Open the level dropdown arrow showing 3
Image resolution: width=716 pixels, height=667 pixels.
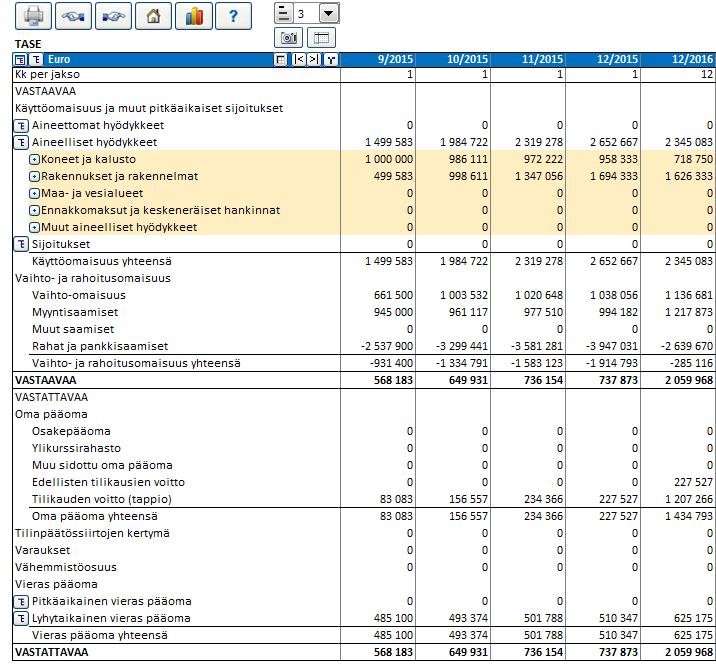tap(329, 14)
